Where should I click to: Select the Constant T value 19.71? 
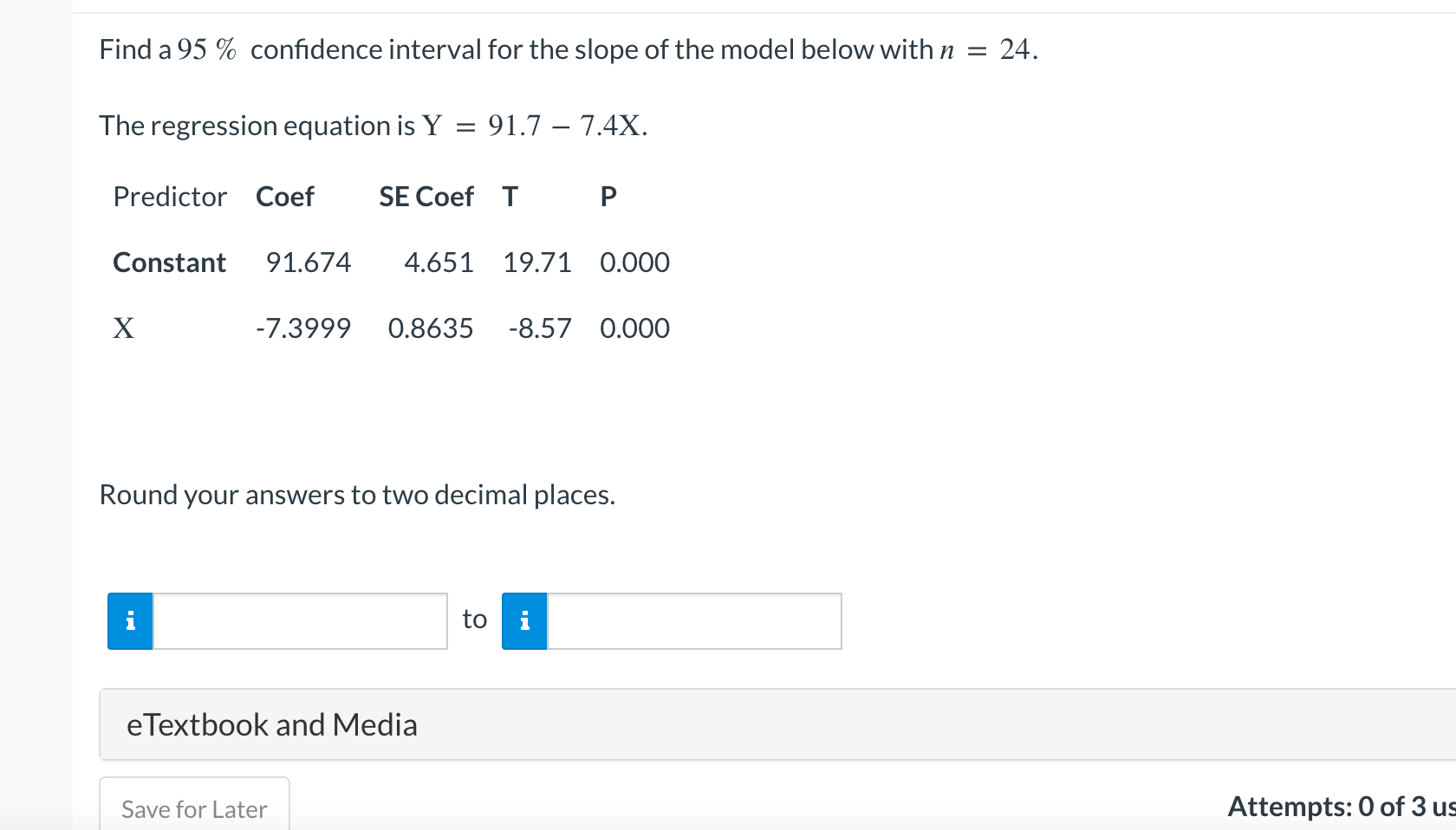pos(537,263)
